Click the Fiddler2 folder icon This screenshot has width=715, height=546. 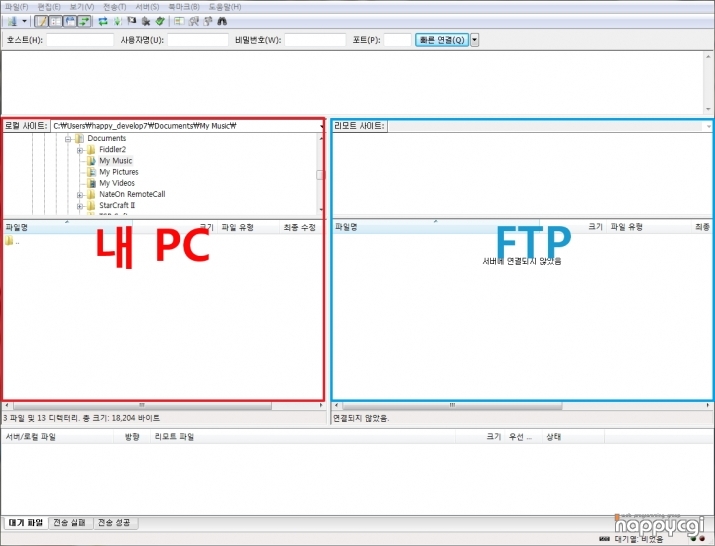tap(91, 150)
